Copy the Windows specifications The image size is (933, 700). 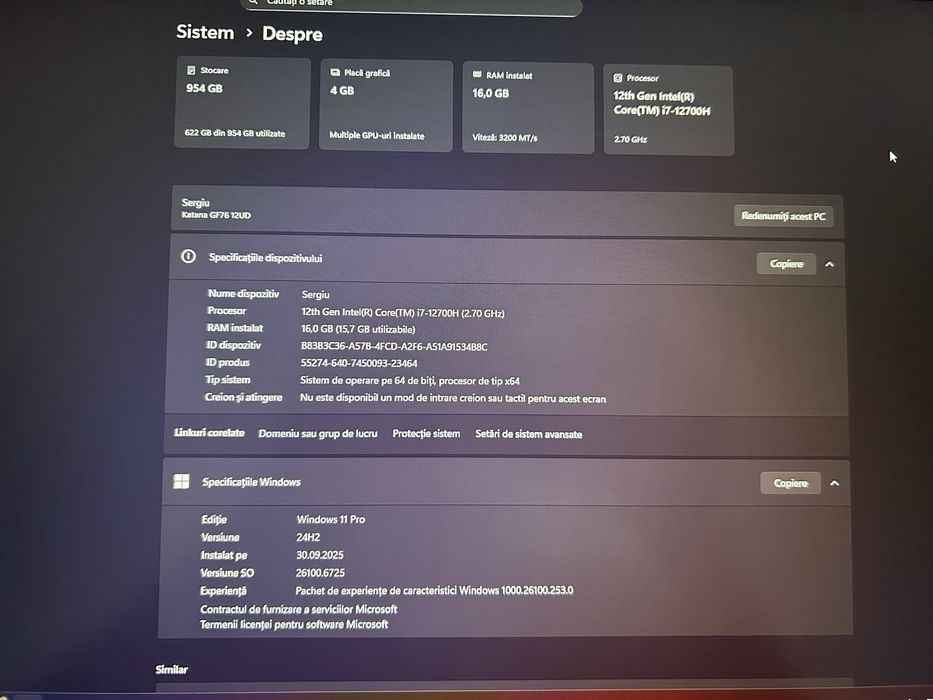tap(790, 483)
